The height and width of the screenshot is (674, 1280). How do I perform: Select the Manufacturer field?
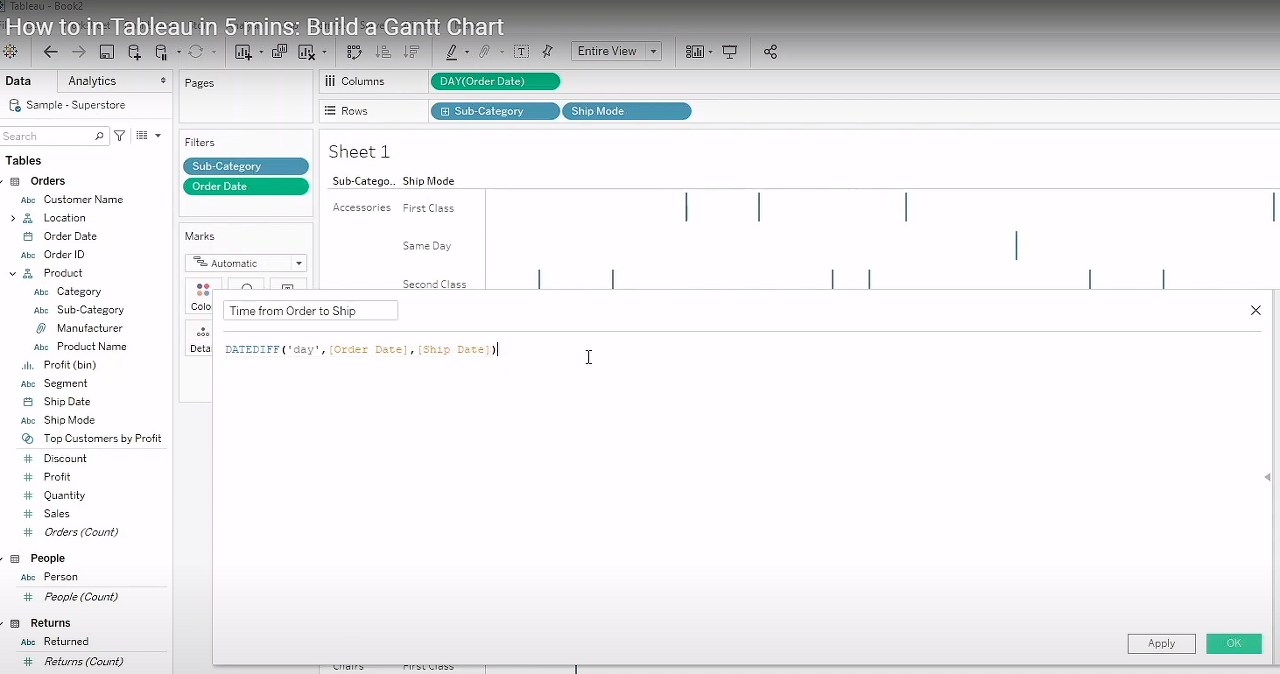(x=89, y=328)
